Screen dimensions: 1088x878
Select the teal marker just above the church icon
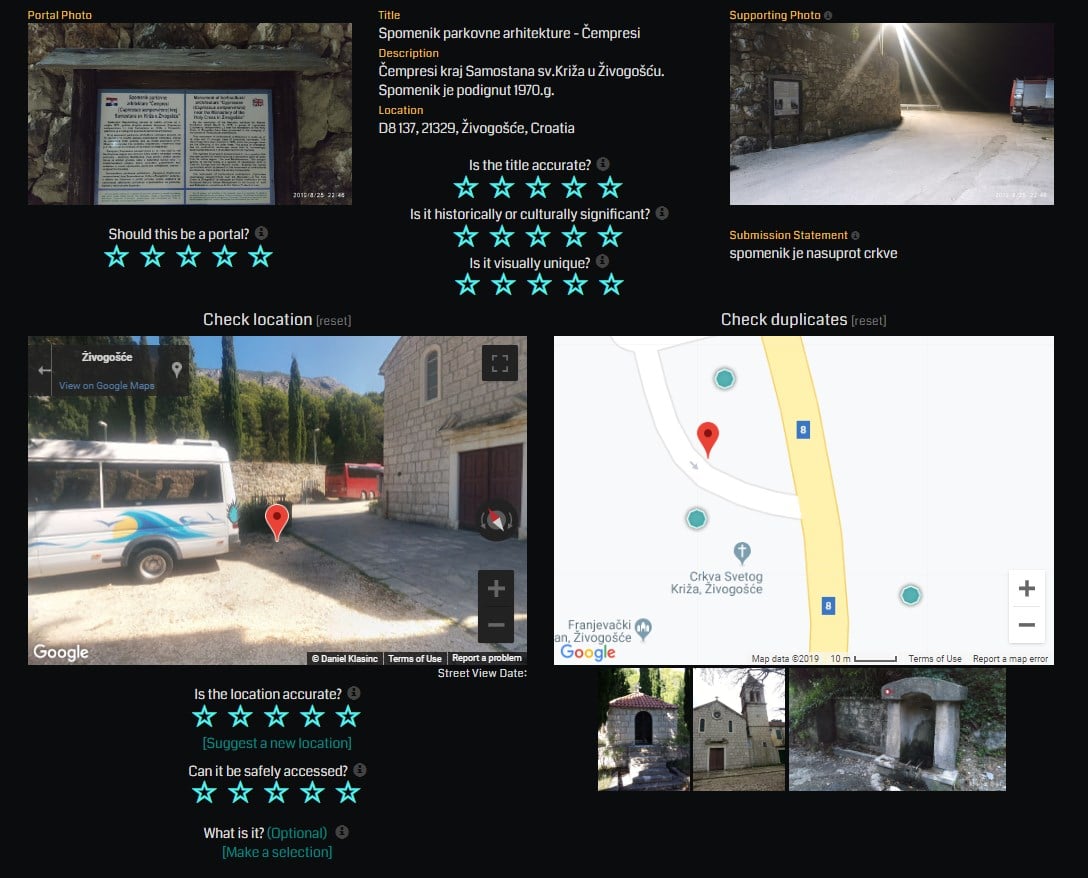coord(697,518)
